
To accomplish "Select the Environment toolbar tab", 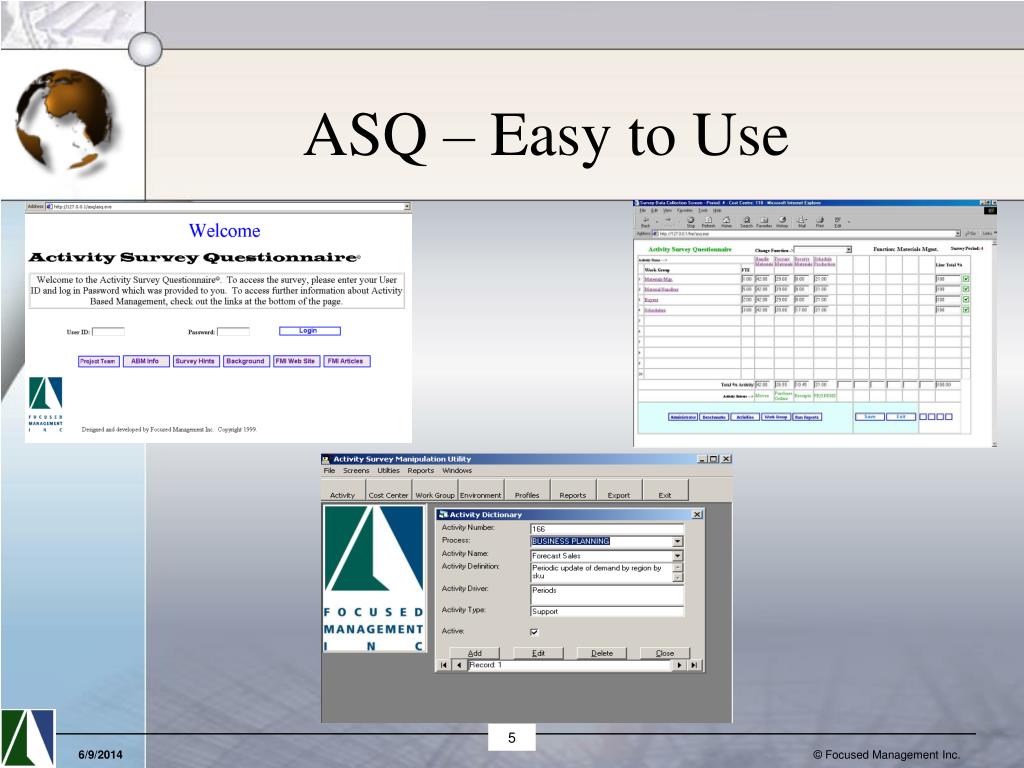I will click(x=481, y=490).
